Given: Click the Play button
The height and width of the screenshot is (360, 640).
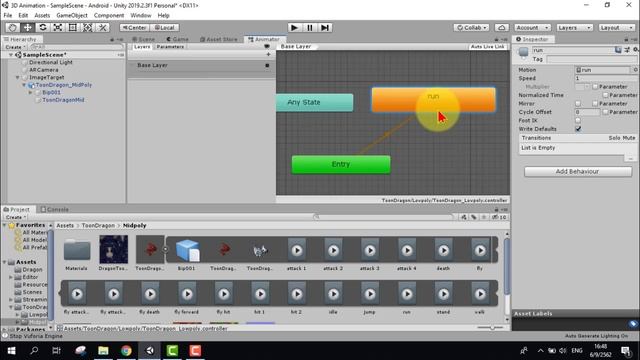Looking at the screenshot, I should pos(294,27).
